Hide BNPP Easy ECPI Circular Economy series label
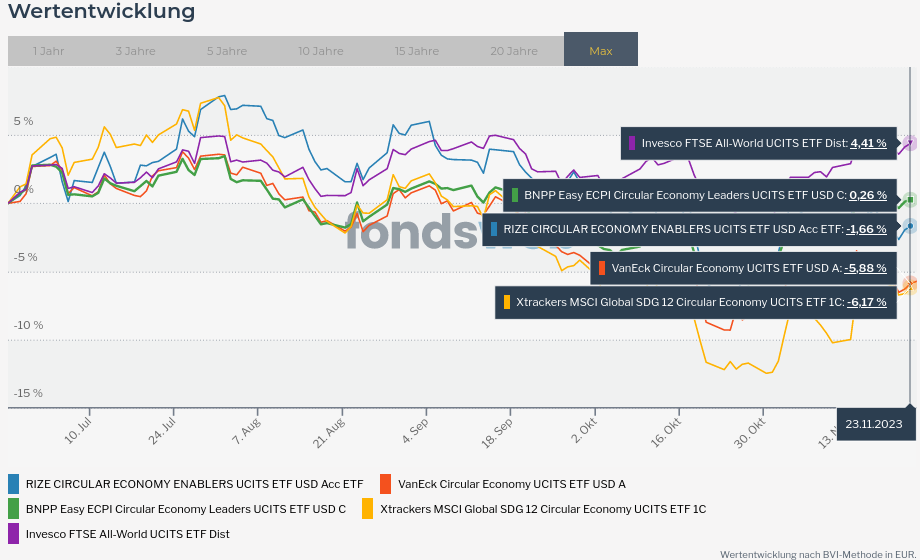This screenshot has height=560, width=920. pyautogui.click(x=185, y=509)
